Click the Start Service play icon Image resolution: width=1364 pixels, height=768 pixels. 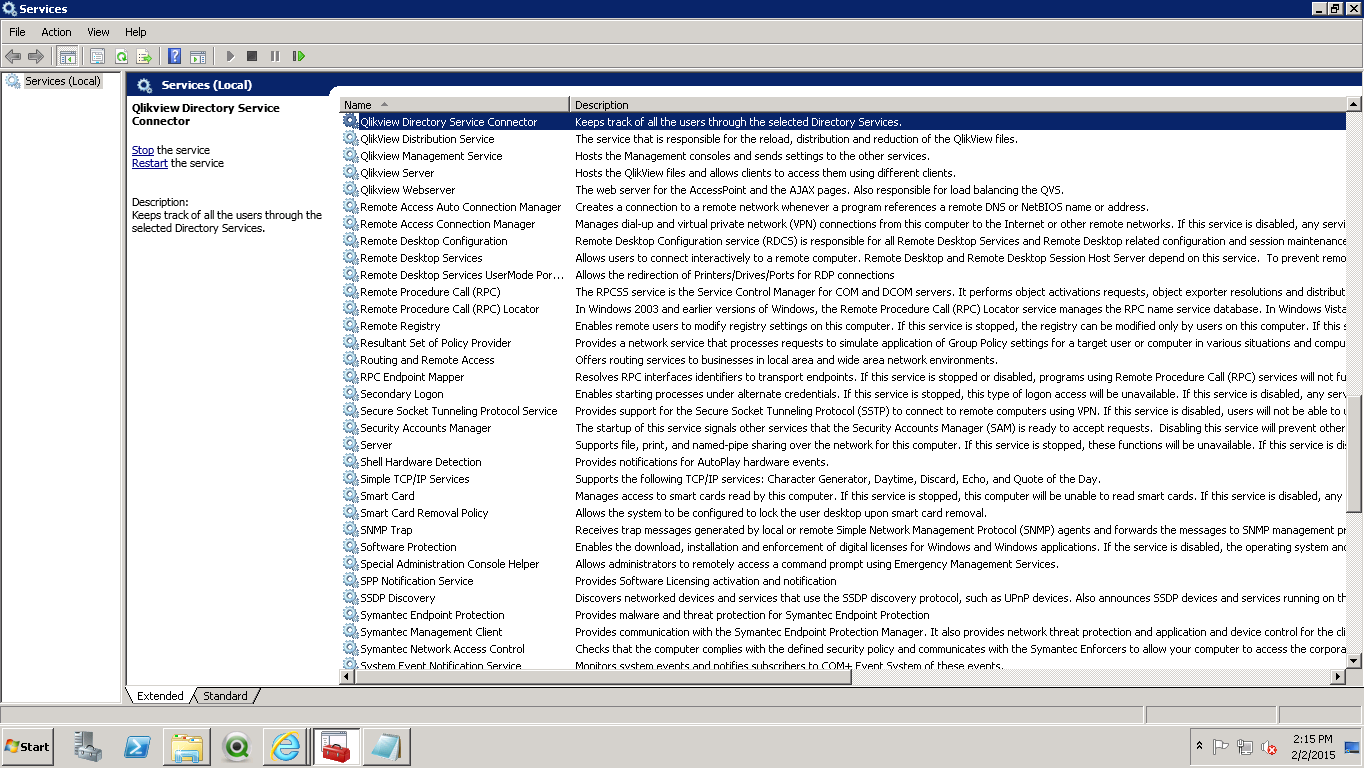coord(230,57)
